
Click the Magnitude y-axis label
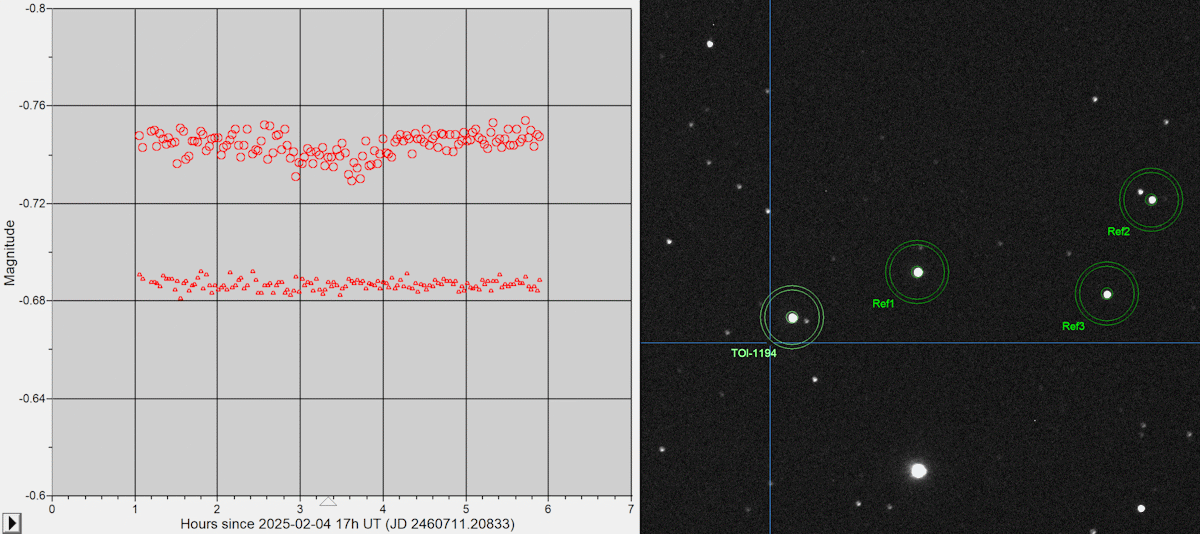[x=10, y=254]
